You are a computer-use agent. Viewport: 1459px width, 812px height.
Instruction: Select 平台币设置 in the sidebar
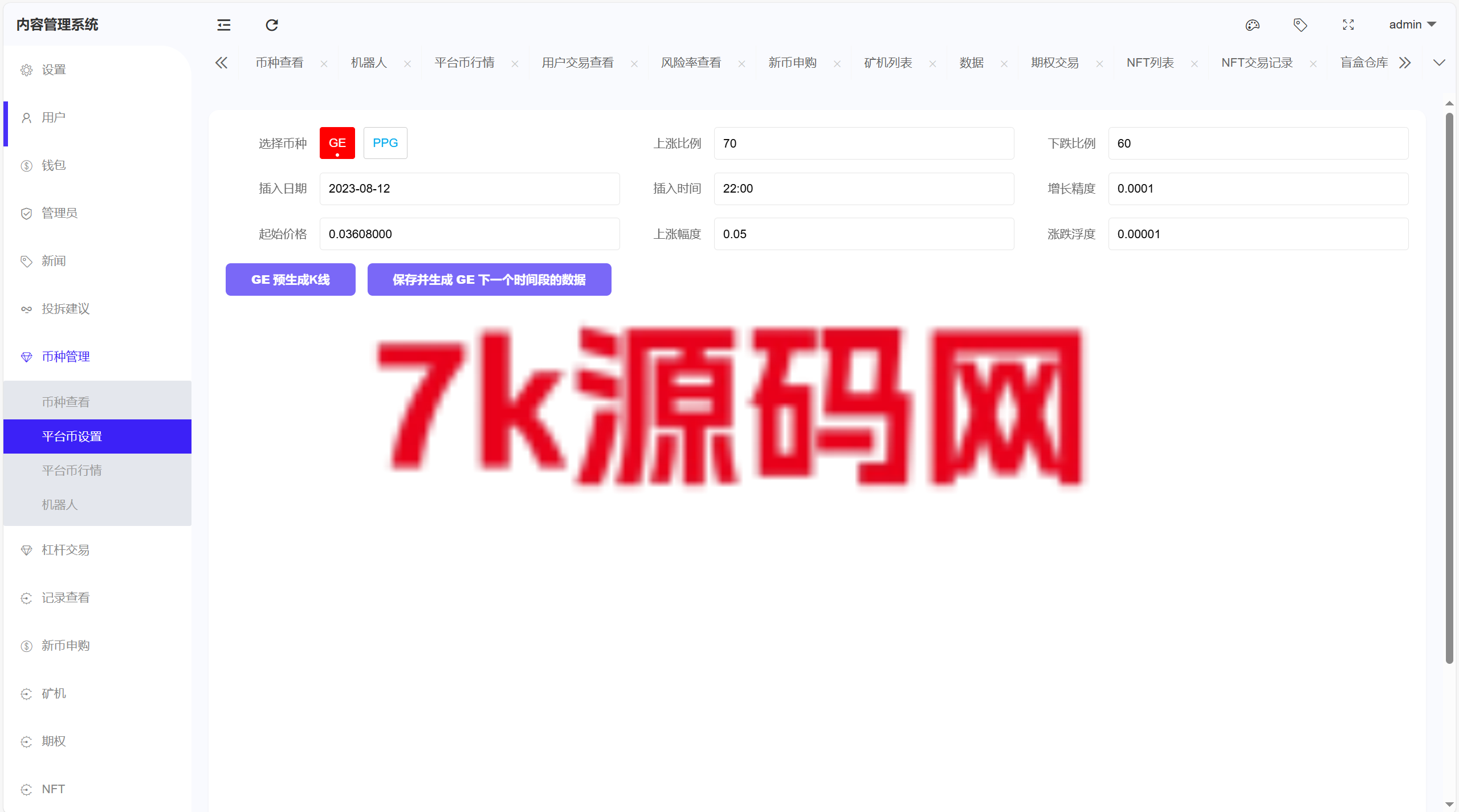(x=97, y=436)
